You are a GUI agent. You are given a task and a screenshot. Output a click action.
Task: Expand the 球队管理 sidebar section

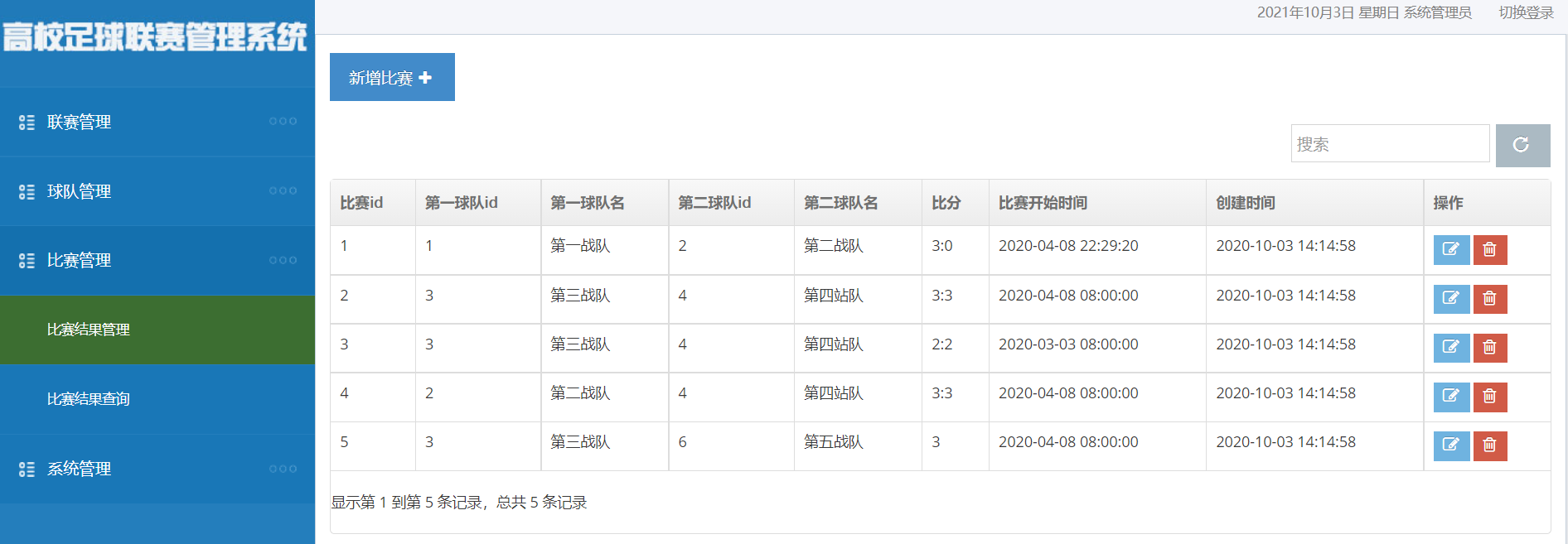[157, 191]
